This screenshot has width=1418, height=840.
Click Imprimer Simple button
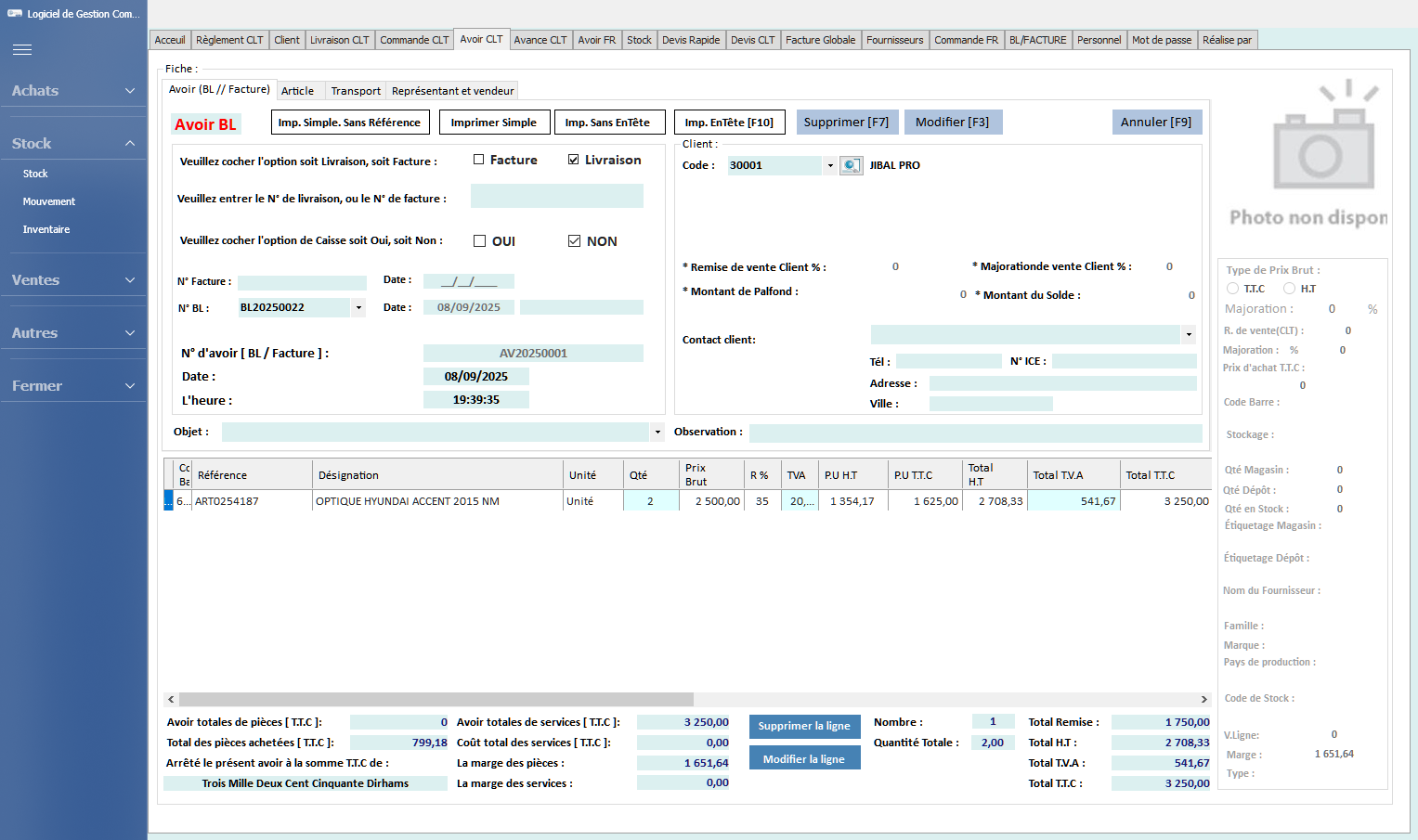(x=493, y=122)
